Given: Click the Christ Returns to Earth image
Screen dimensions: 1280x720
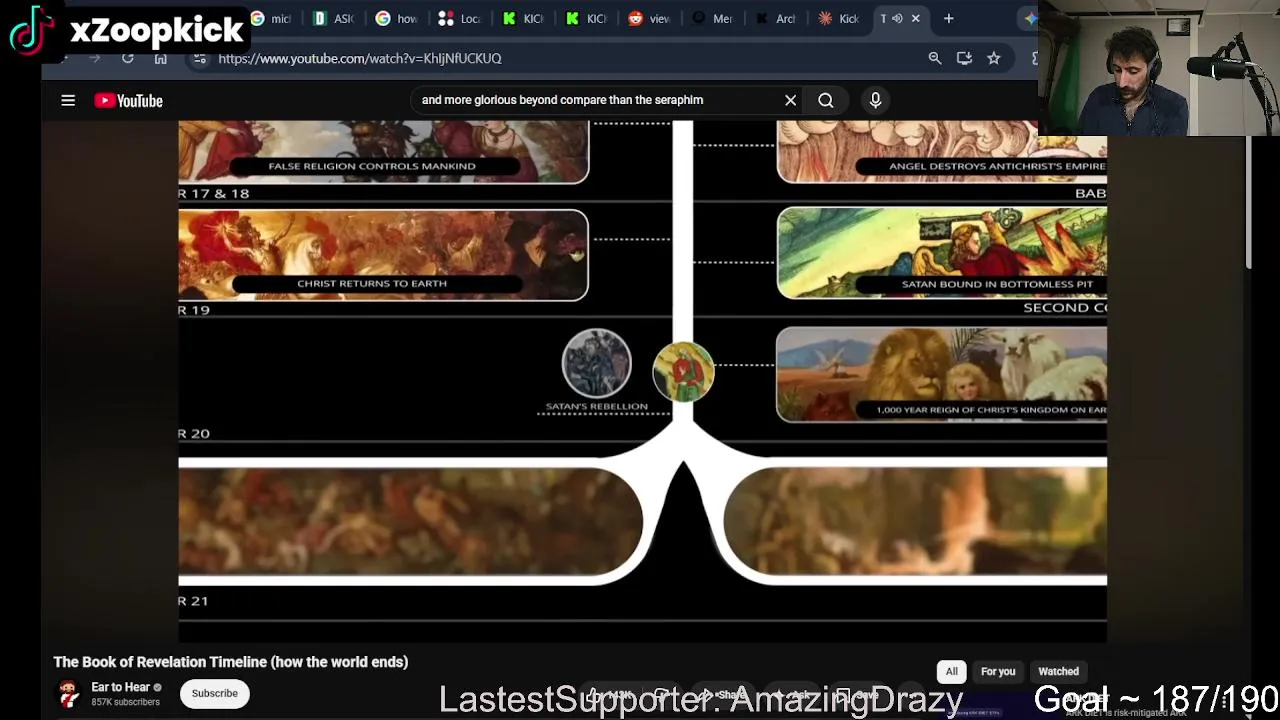Looking at the screenshot, I should point(383,254).
